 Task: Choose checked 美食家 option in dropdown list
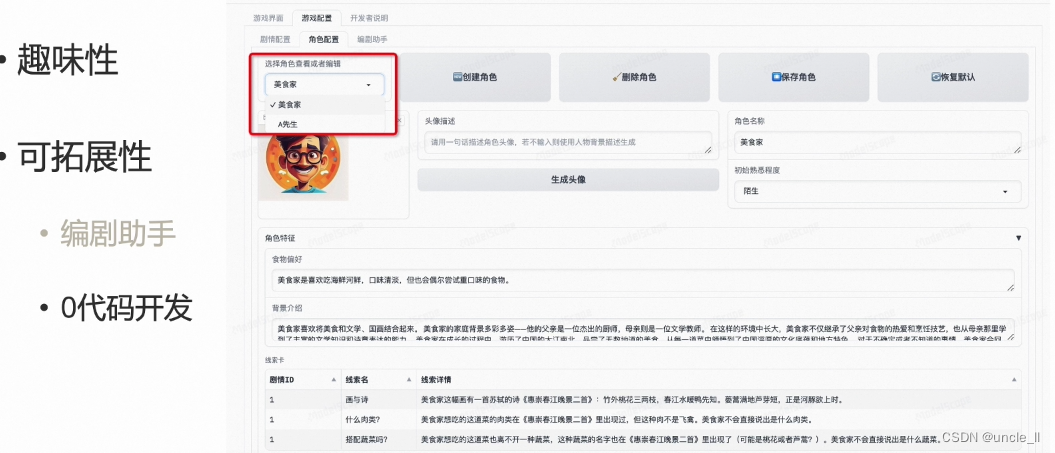pos(324,105)
